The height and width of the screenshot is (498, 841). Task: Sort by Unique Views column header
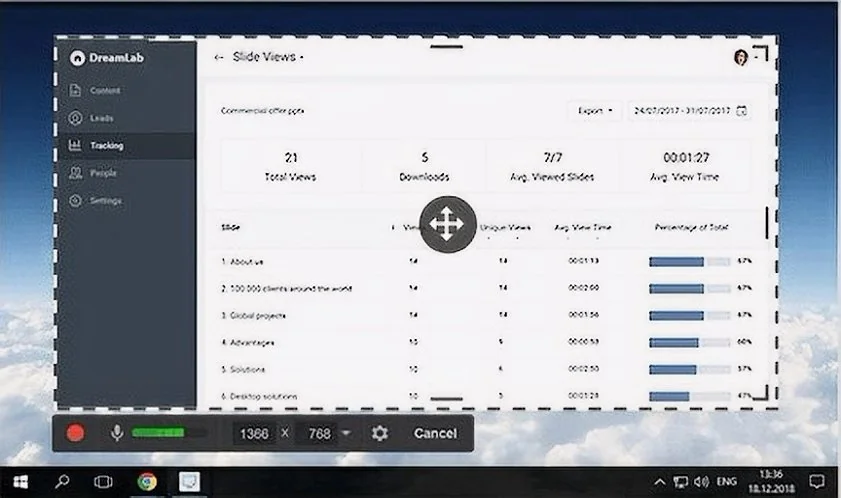tap(505, 228)
